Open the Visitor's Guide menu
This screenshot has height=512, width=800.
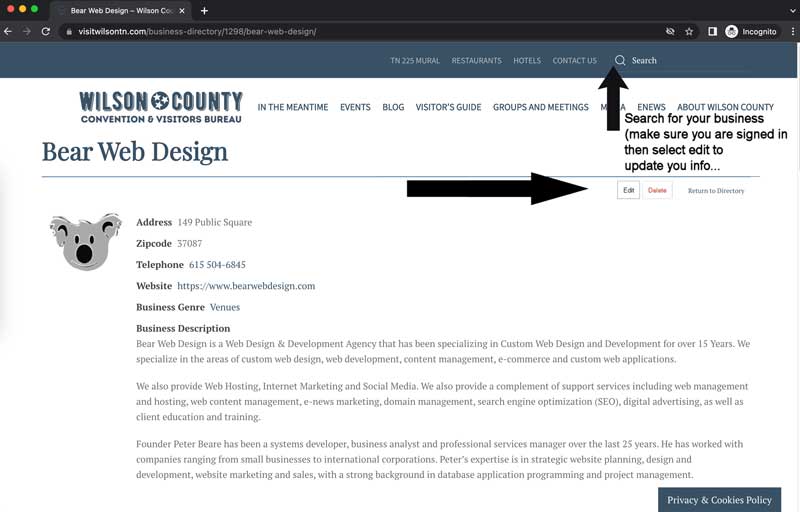click(448, 107)
